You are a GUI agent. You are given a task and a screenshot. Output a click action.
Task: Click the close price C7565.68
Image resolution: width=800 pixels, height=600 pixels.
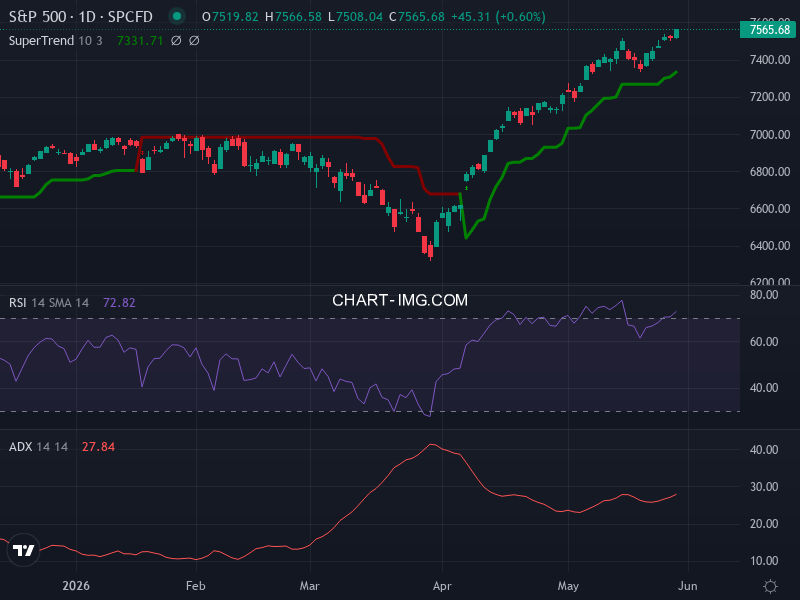tap(417, 17)
